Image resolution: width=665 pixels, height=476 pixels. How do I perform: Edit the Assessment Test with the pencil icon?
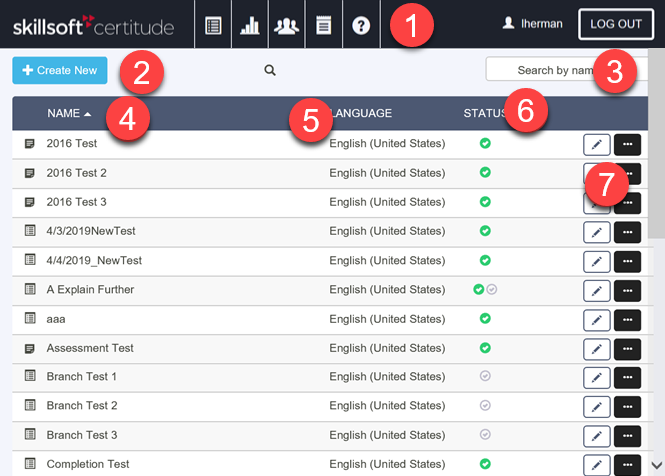(596, 349)
